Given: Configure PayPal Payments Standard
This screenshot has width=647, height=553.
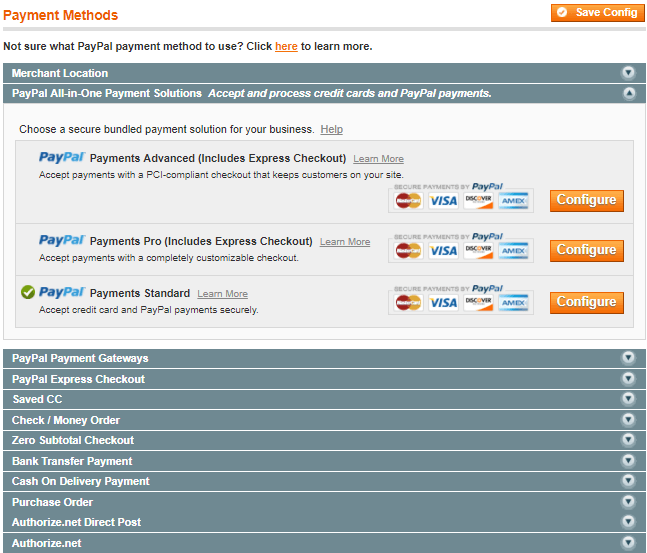Looking at the screenshot, I should [587, 303].
